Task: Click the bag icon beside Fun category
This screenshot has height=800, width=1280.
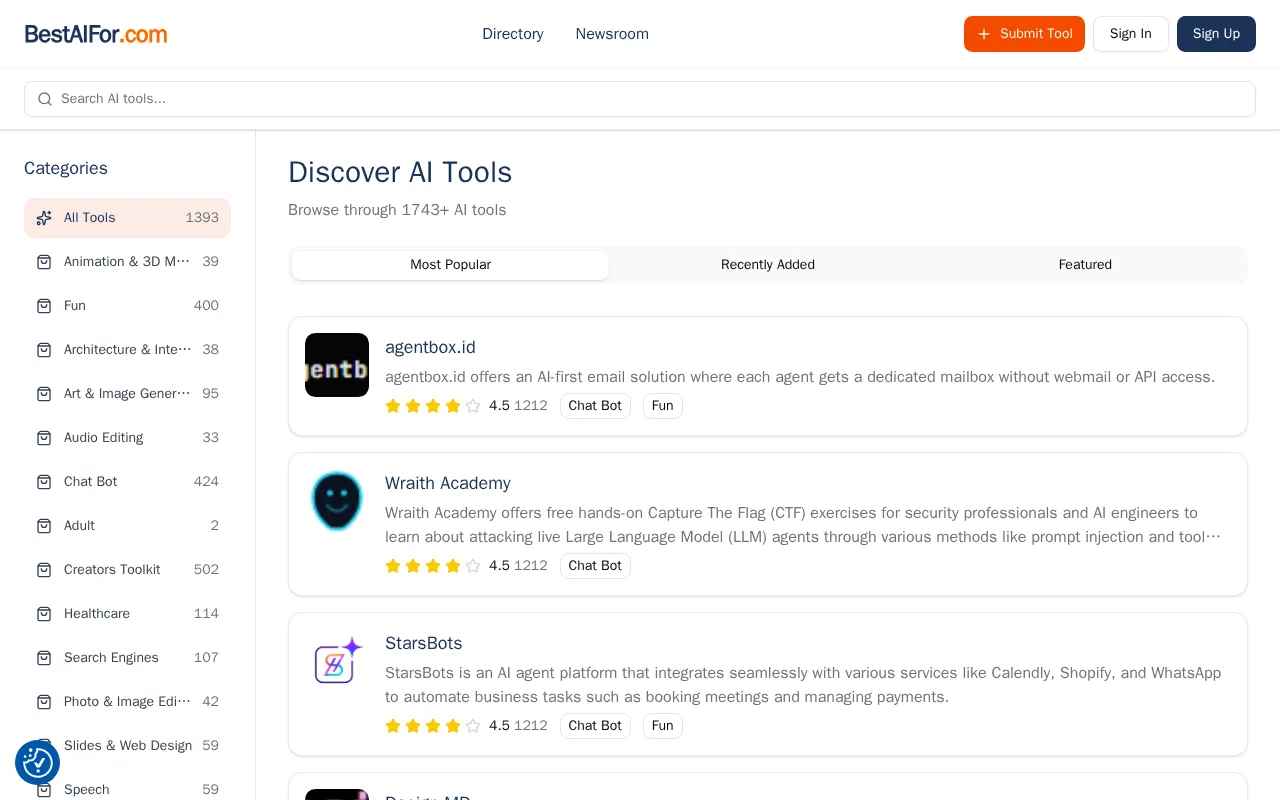Action: (x=44, y=306)
